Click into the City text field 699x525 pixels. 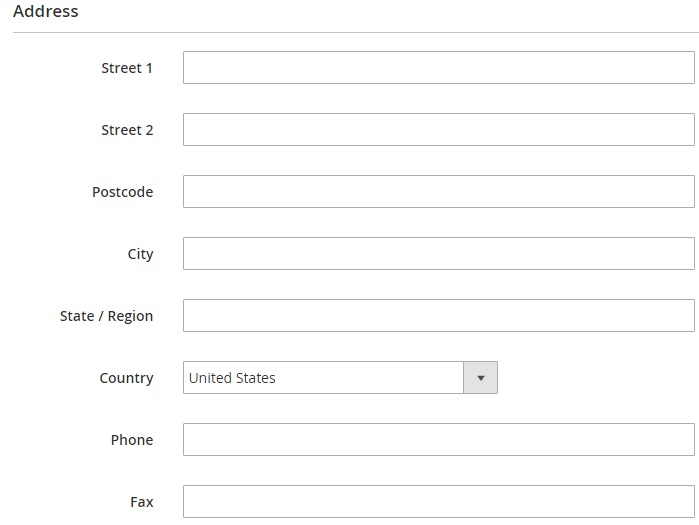(438, 254)
